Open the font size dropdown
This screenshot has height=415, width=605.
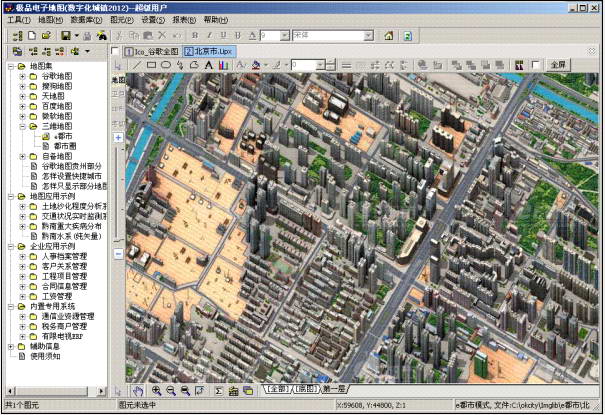click(285, 36)
